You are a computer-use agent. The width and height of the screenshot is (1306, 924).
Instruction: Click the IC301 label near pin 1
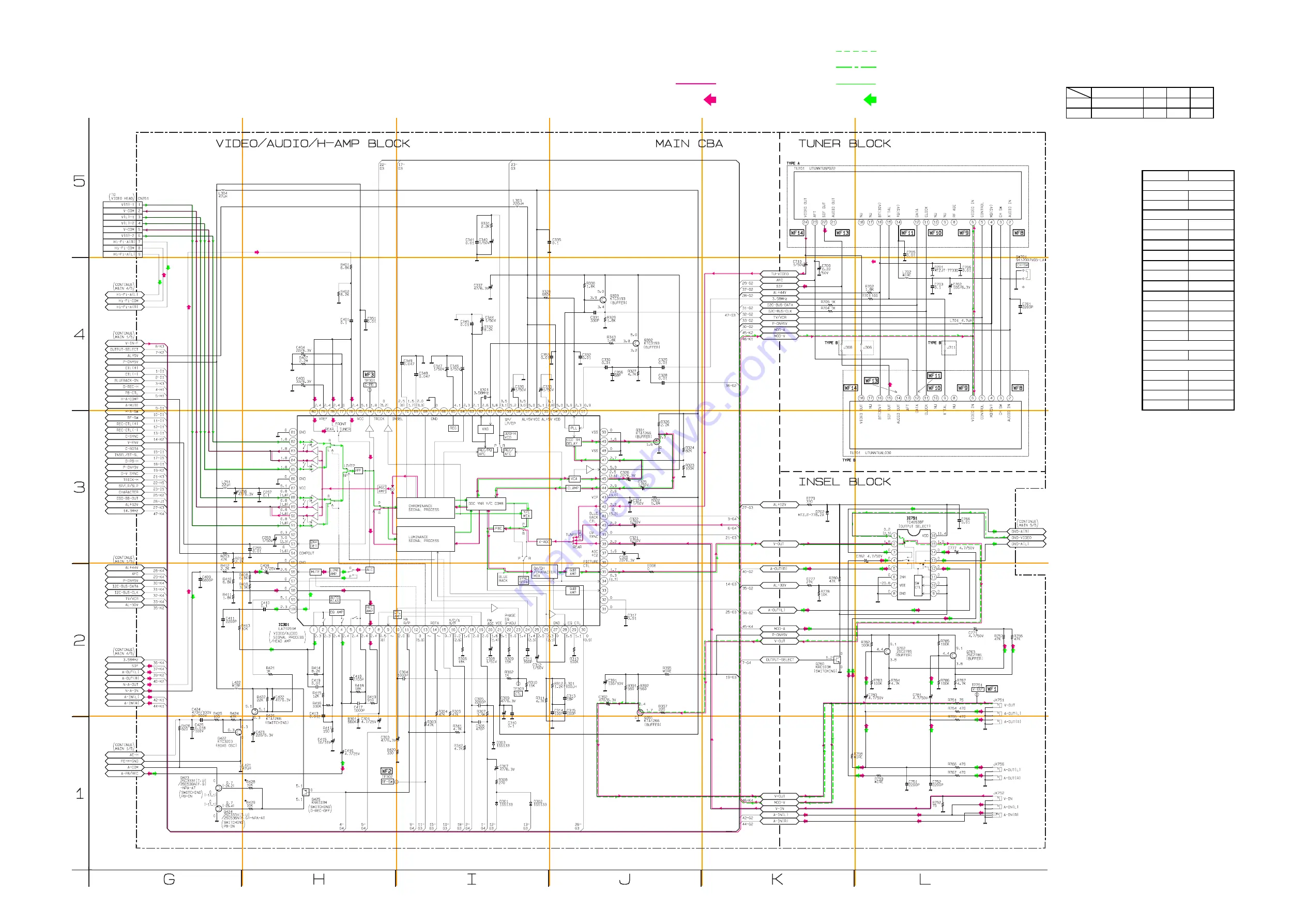point(283,625)
